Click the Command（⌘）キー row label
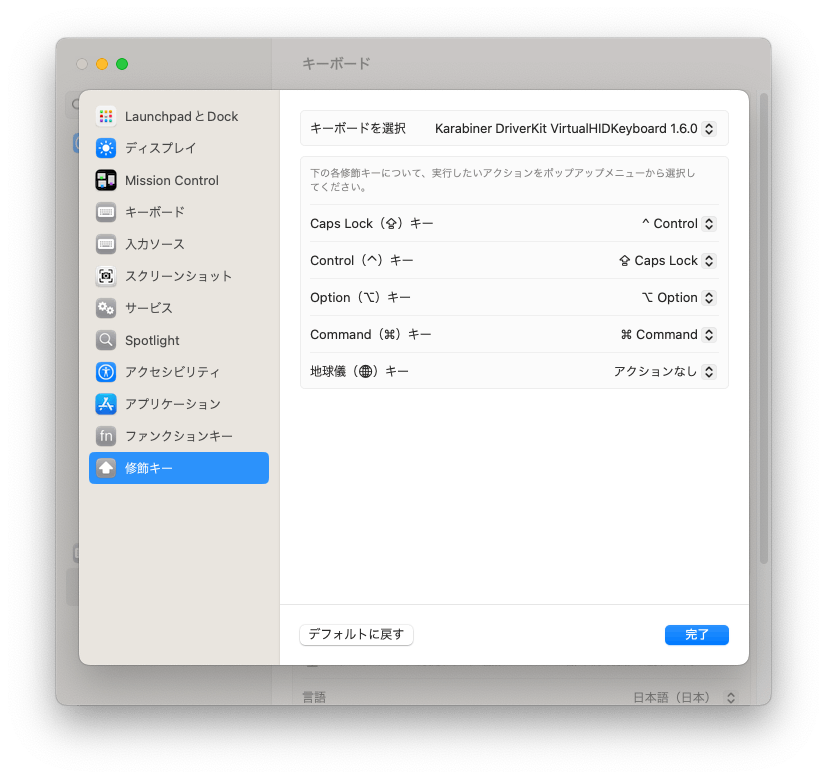The height and width of the screenshot is (779, 827). (x=371, y=334)
